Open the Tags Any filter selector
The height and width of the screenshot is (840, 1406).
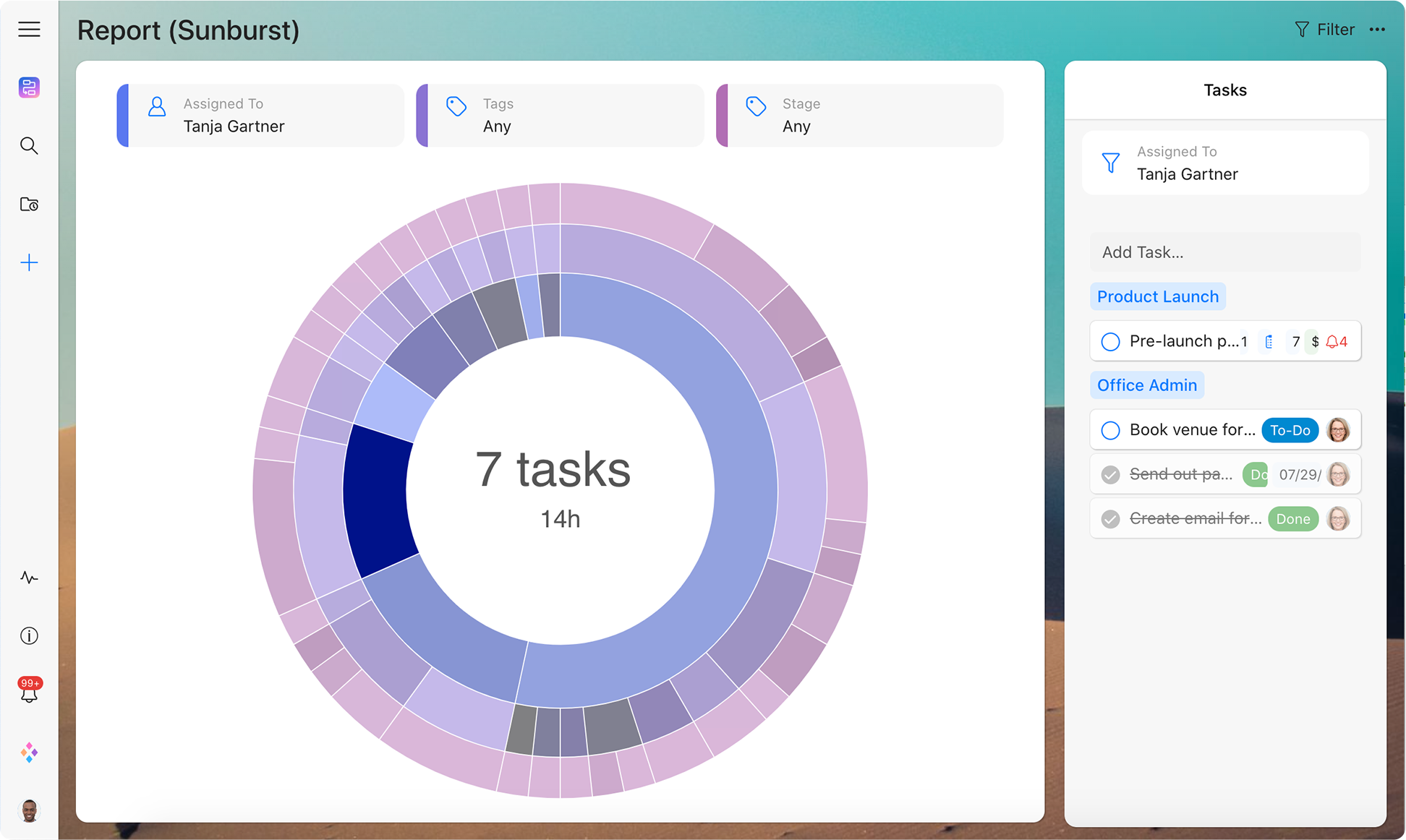tap(561, 116)
